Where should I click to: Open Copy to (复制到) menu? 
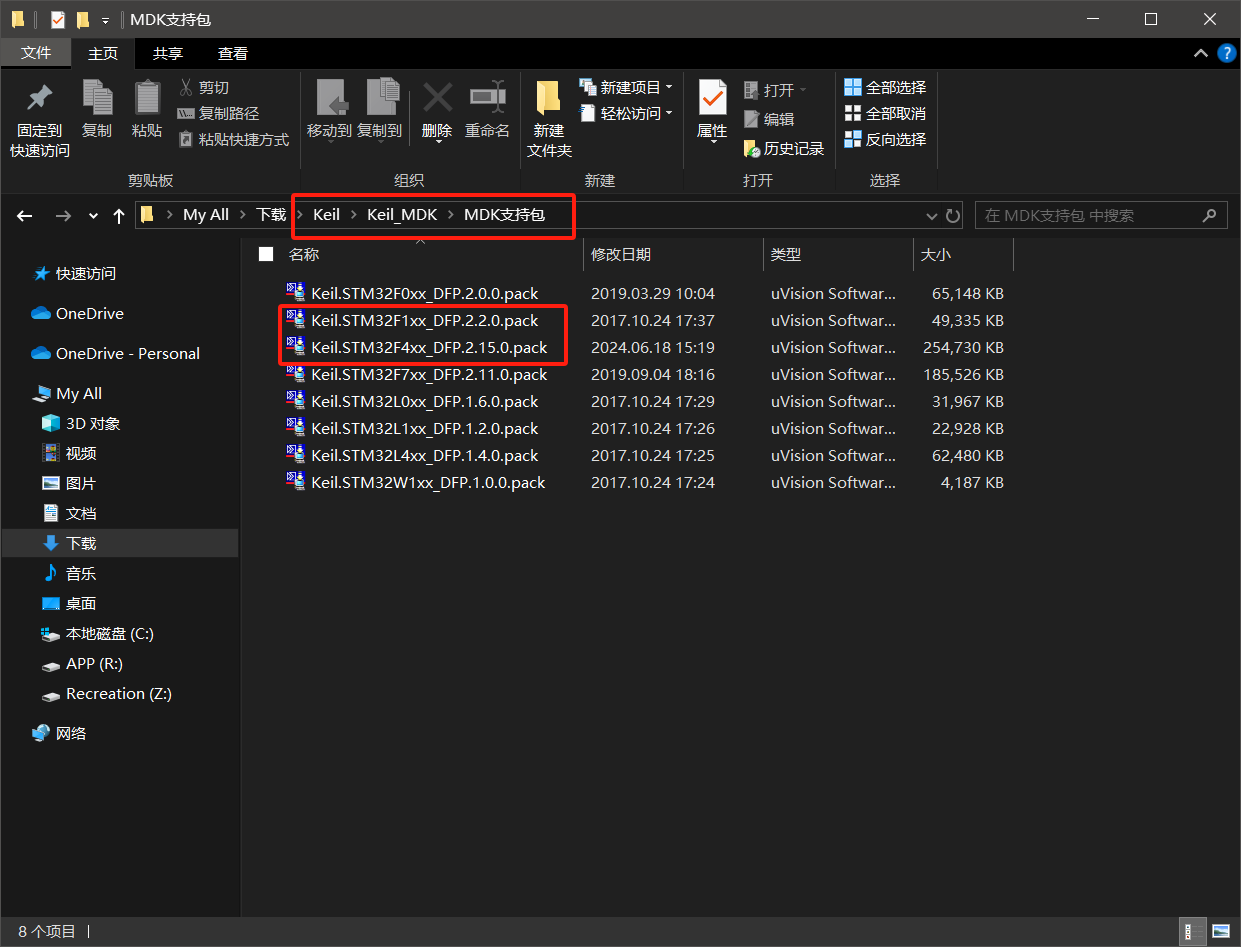pos(380,110)
